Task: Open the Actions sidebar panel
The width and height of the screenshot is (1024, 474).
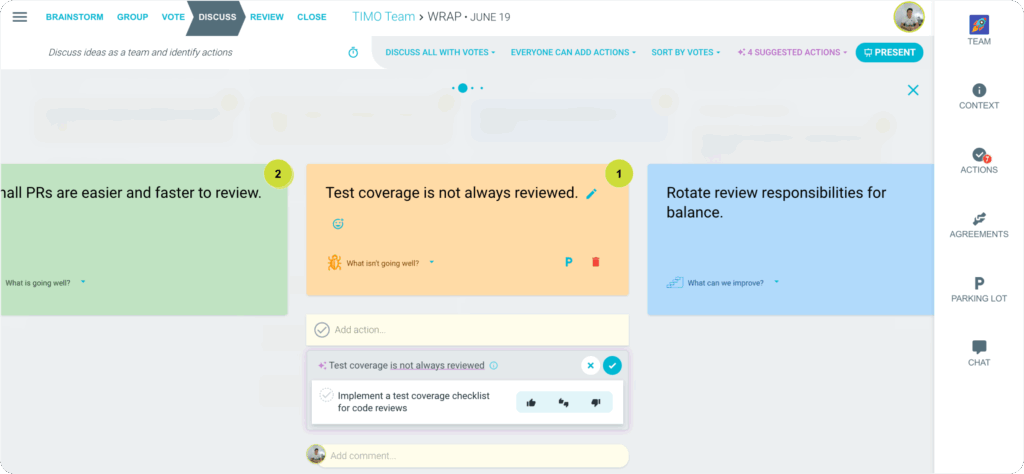Action: click(978, 160)
